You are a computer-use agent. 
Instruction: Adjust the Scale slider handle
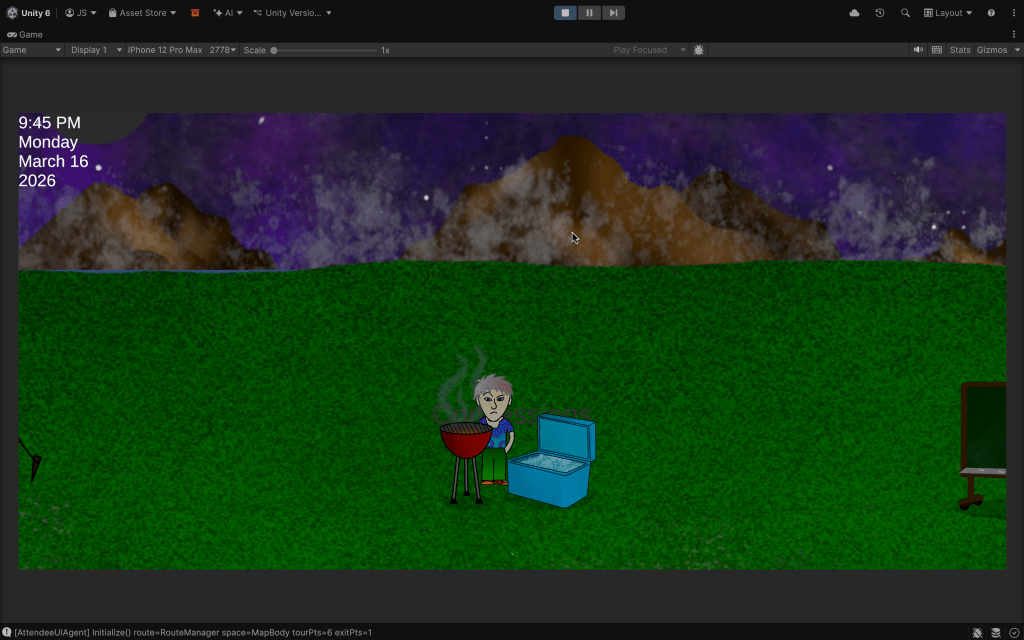(274, 50)
